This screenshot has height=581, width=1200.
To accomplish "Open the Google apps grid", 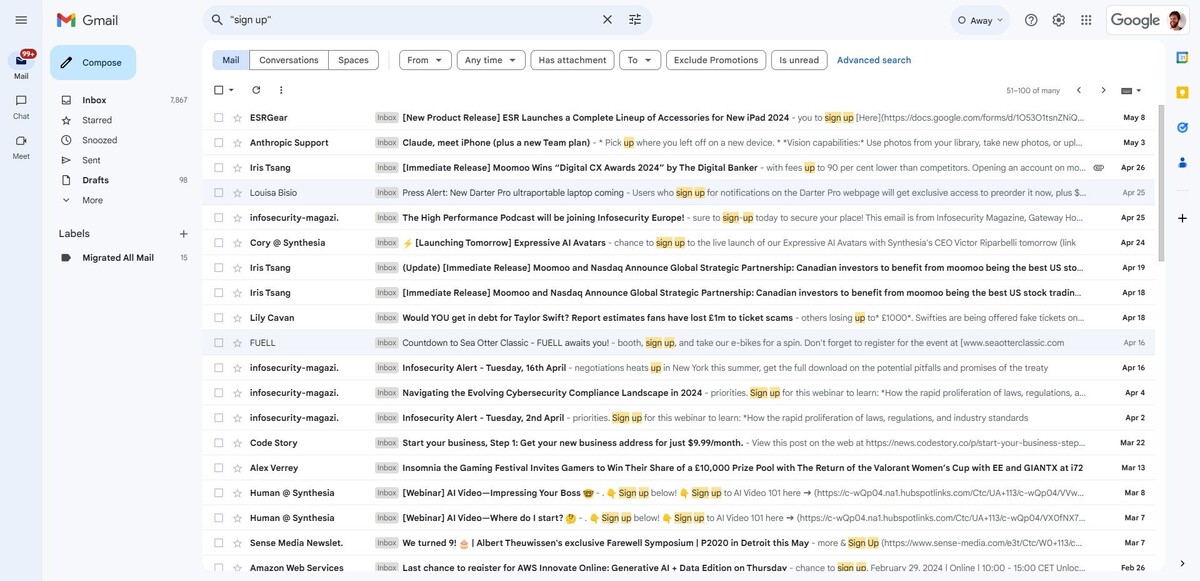I will pos(1086,20).
